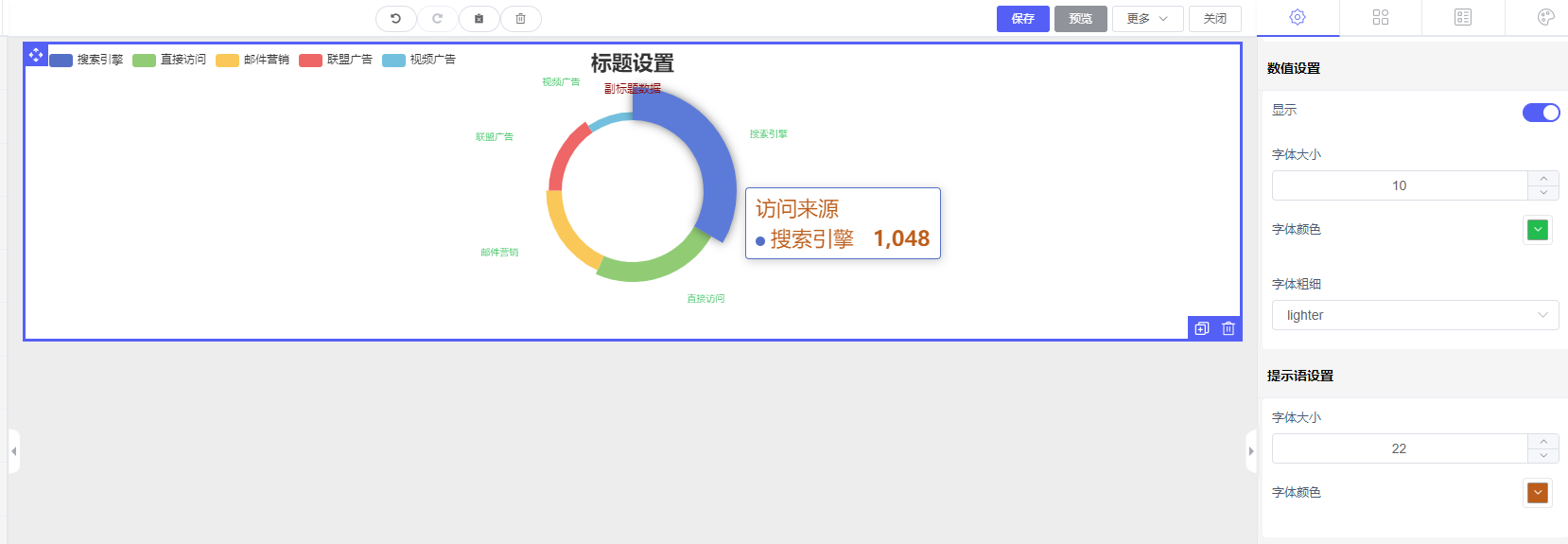Expand the 更多 dropdown menu

(x=1147, y=19)
